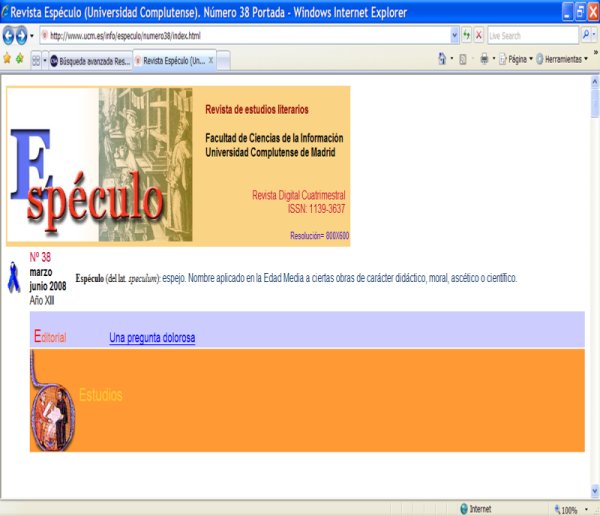Open Favorites Center star icon
The height and width of the screenshot is (516, 600).
tap(7, 59)
